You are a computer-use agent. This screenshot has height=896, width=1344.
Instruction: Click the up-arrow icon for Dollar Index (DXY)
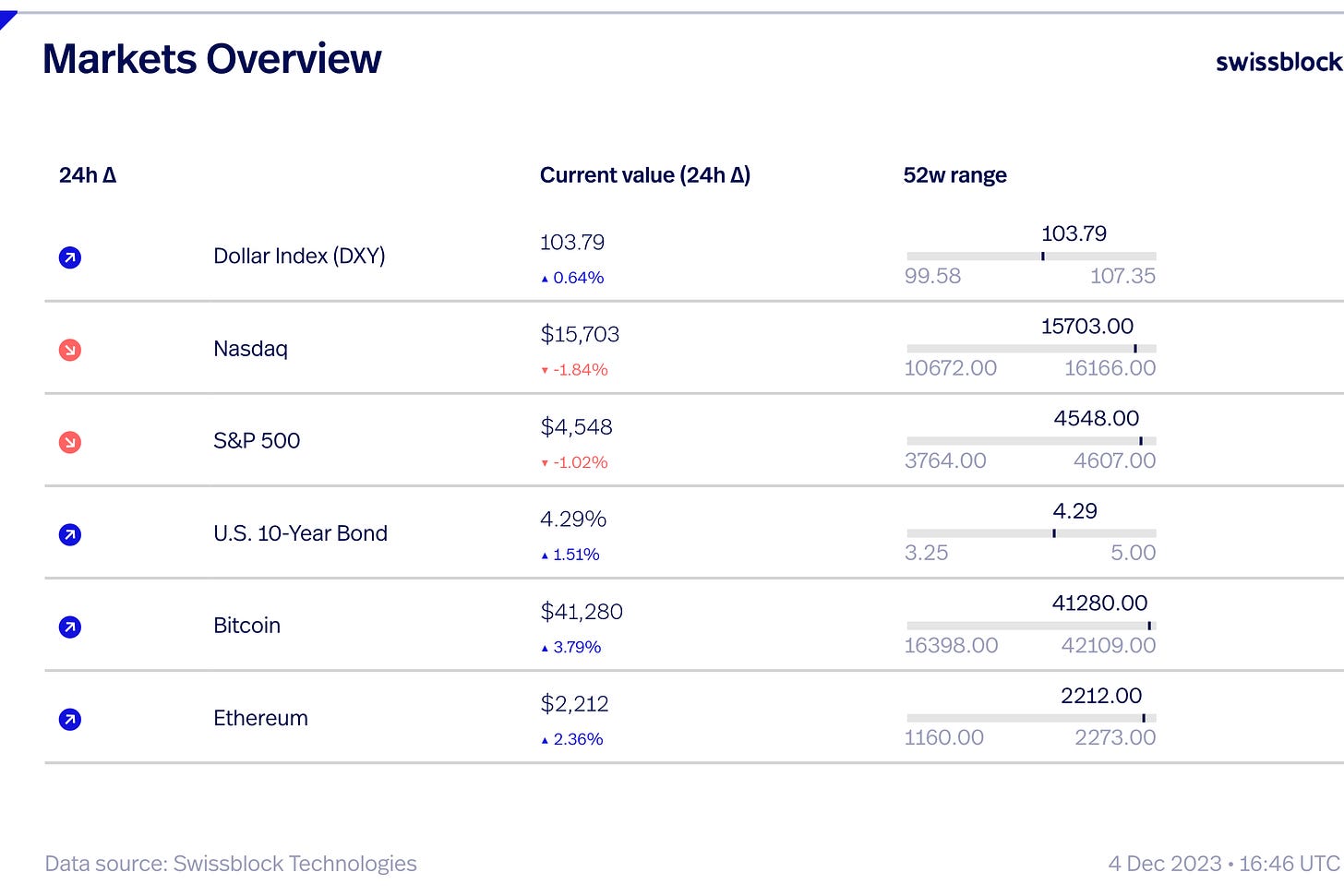(70, 257)
